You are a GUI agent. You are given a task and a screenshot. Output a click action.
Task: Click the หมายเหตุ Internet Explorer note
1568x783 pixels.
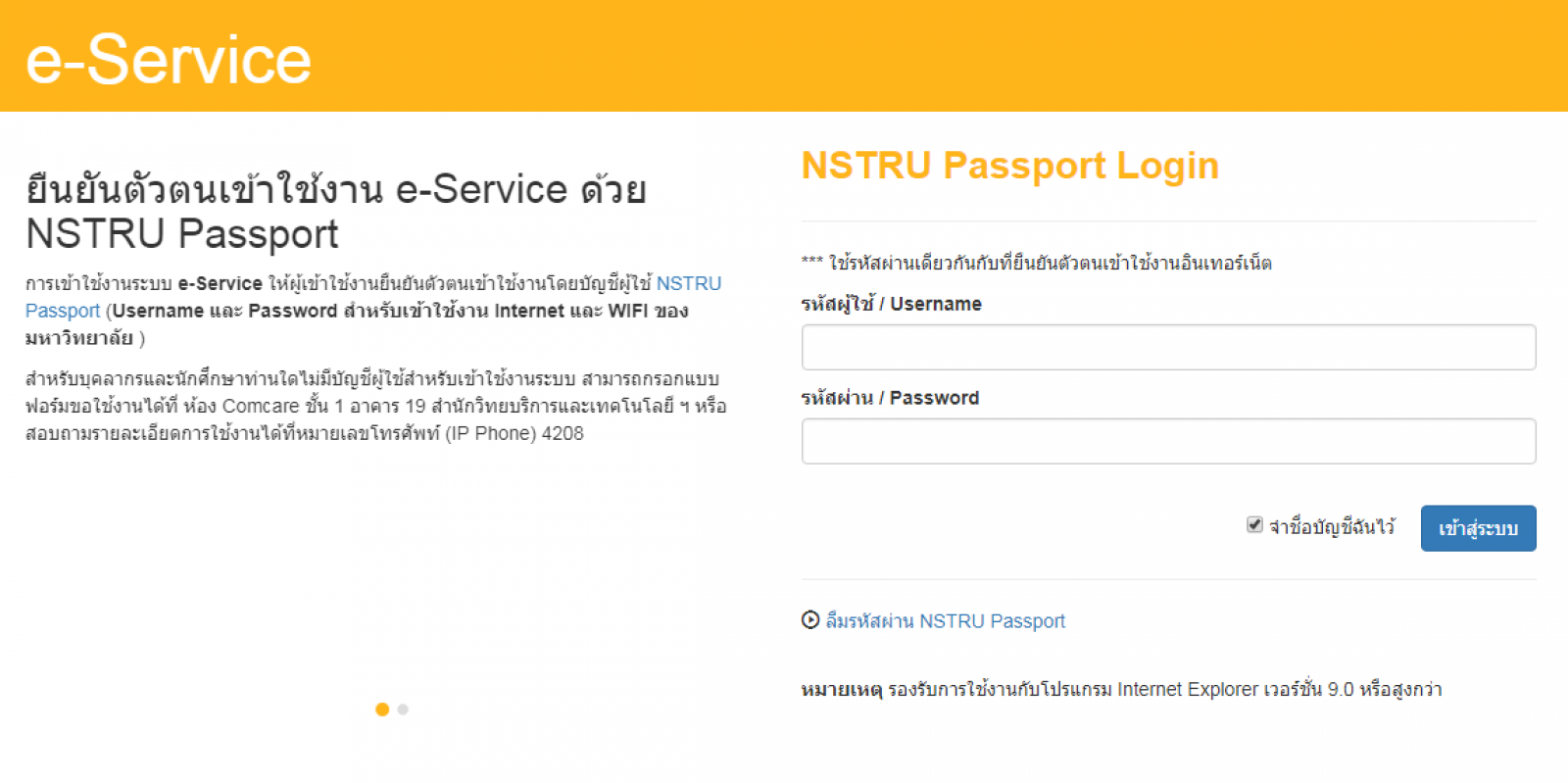[x=1121, y=689]
